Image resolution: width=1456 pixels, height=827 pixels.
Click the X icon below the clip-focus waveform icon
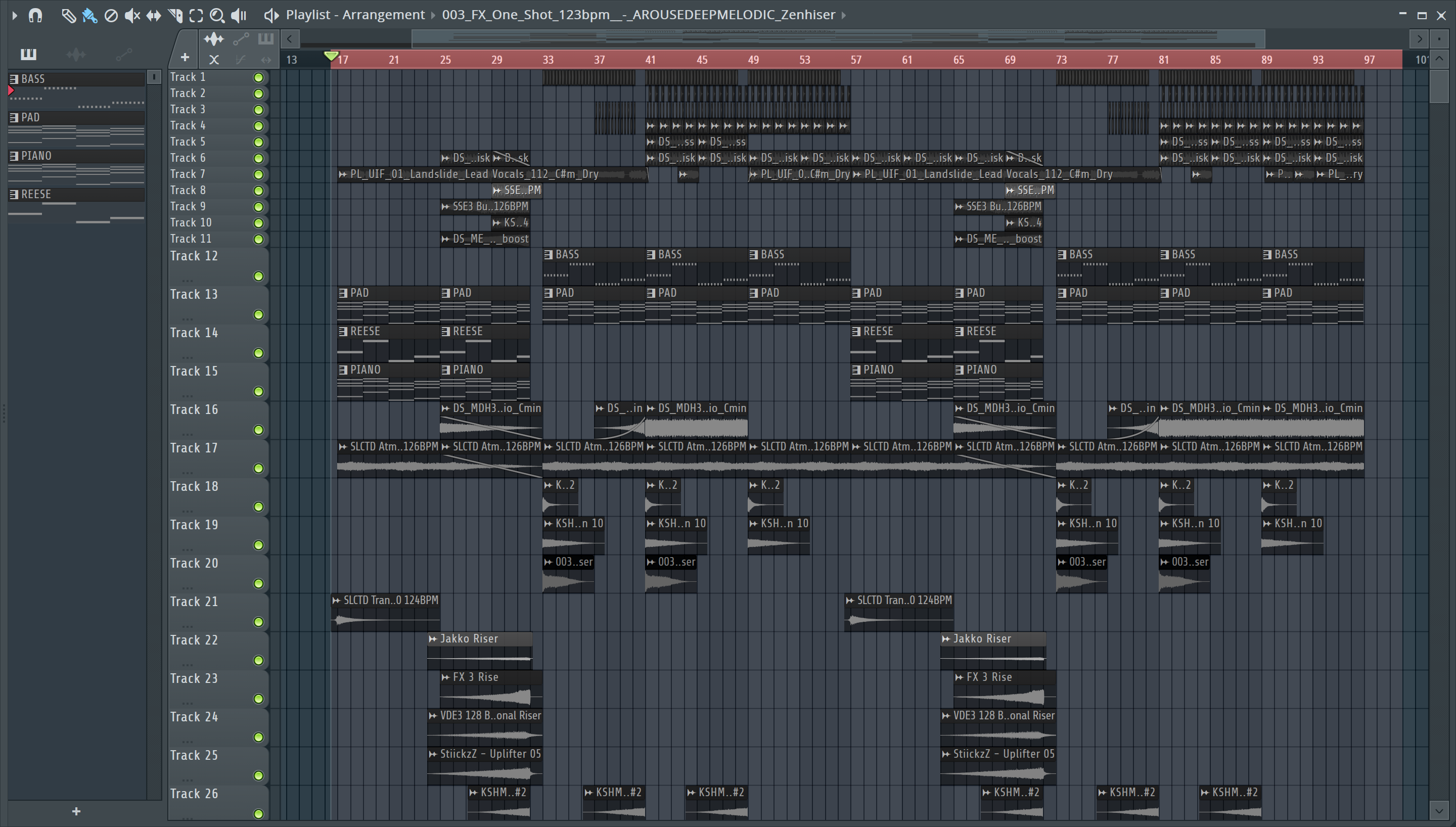tap(213, 59)
